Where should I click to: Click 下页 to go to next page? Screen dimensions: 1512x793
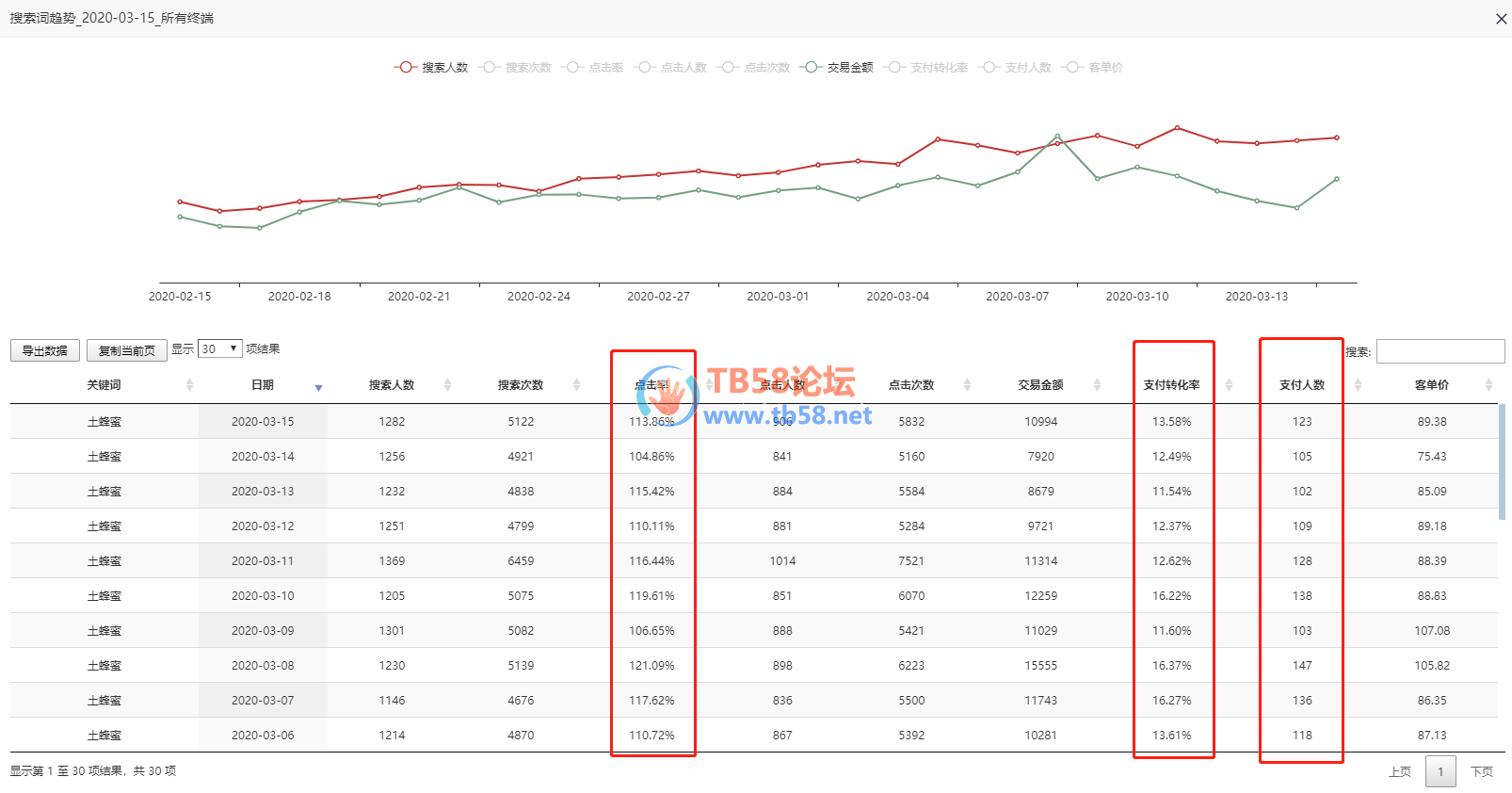(1482, 771)
